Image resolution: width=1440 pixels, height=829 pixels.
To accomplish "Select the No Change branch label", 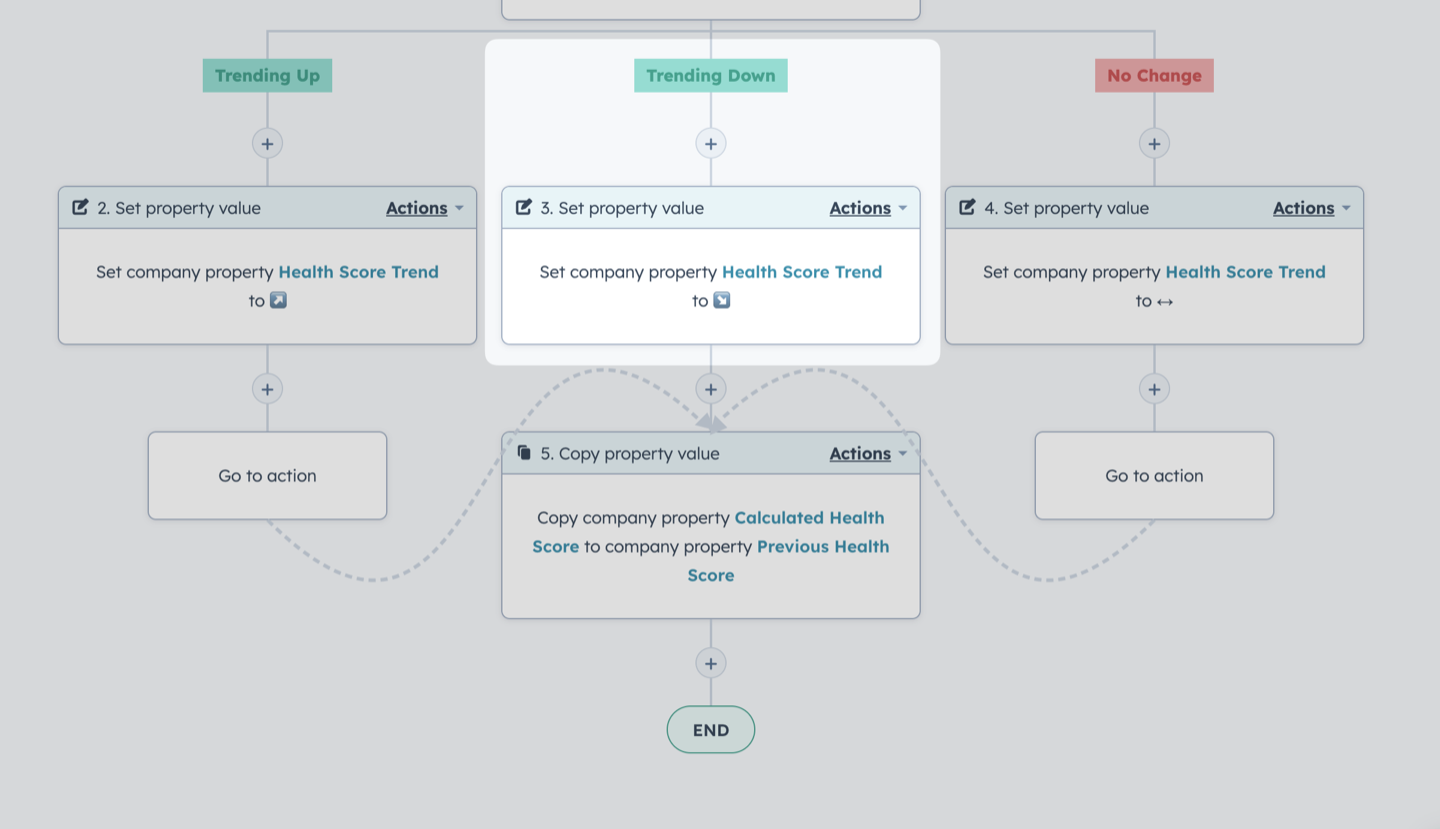I will coord(1154,75).
